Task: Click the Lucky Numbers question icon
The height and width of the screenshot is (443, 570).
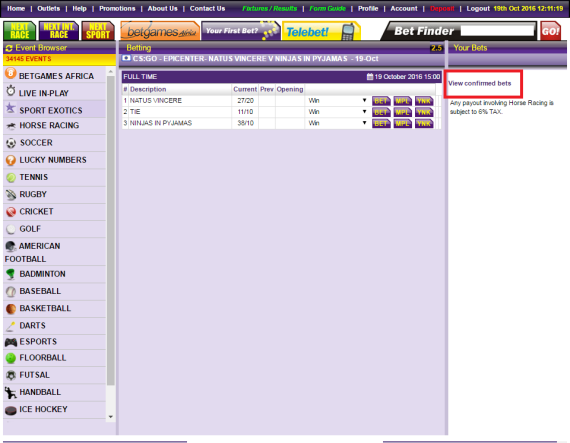Action: (11, 160)
